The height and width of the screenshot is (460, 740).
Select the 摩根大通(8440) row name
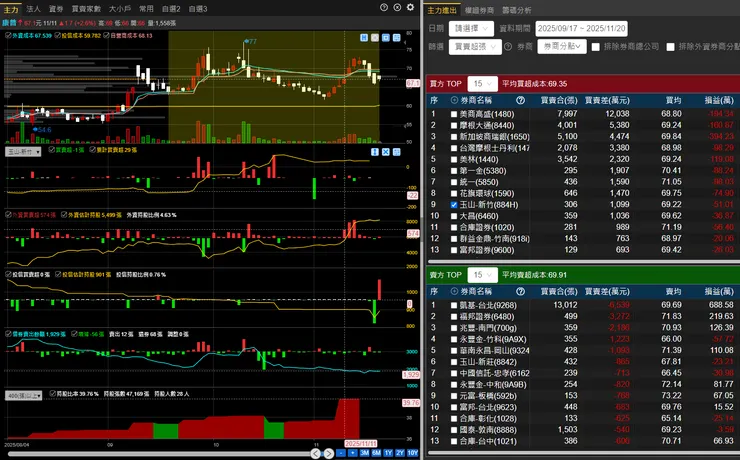point(487,125)
